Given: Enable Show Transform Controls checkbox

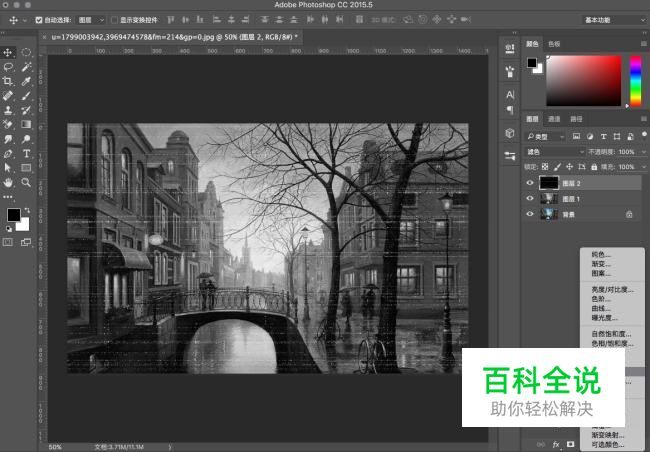Looking at the screenshot, I should (x=114, y=20).
